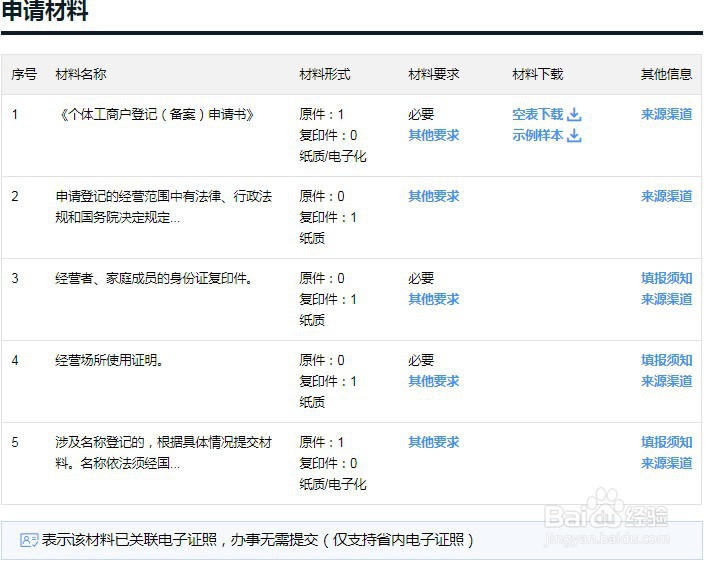Click 其他要求 for 涉及名称登记的 row

click(x=434, y=442)
